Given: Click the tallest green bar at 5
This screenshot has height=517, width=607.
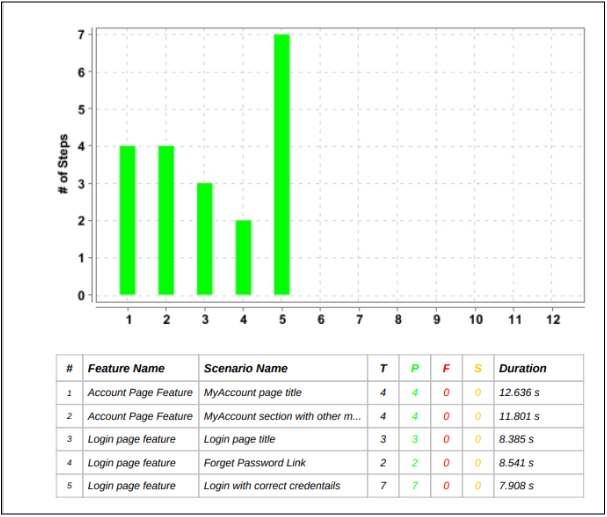Looking at the screenshot, I should click(x=282, y=164).
